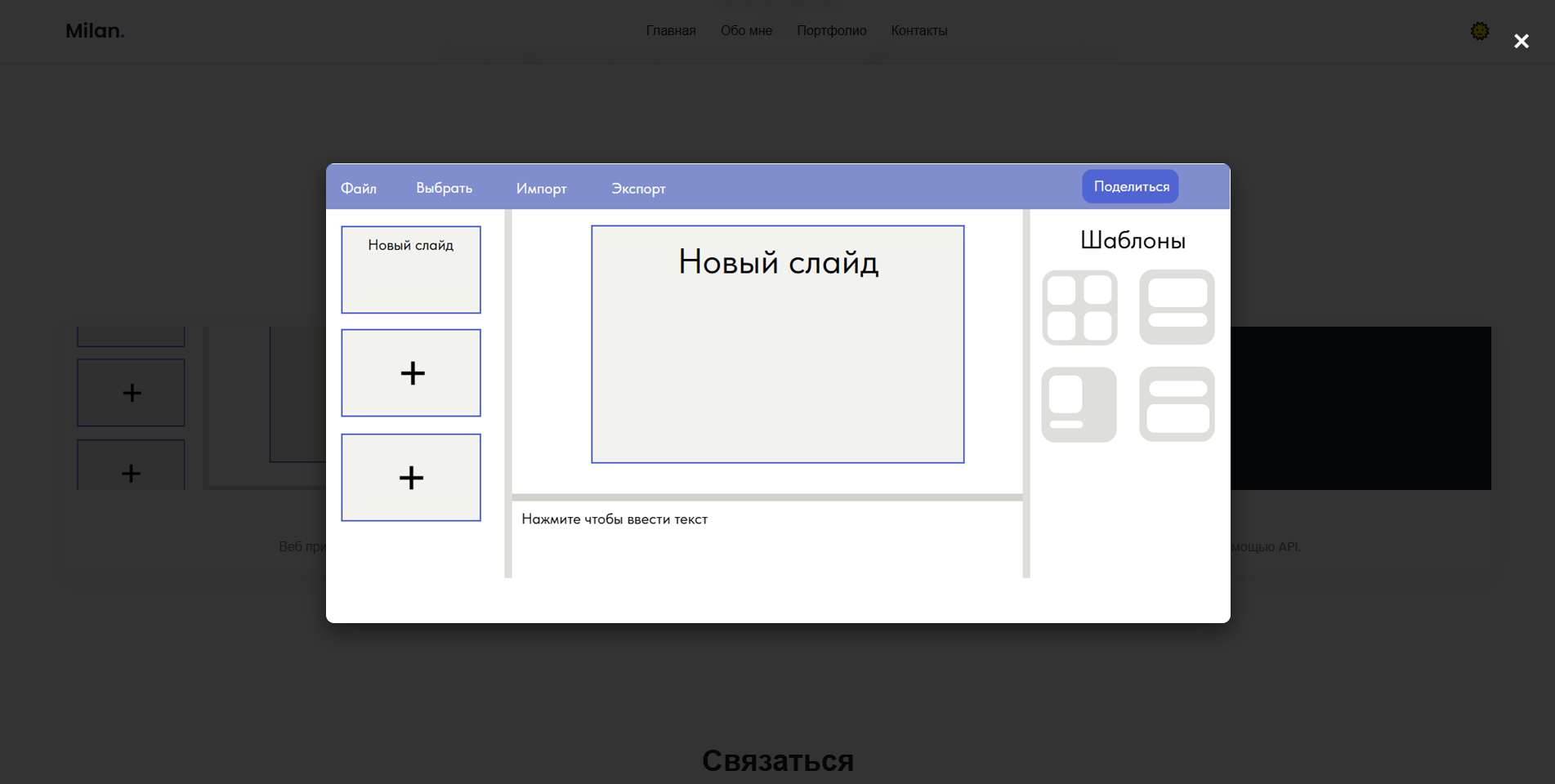This screenshot has height=784, width=1555.
Task: Click the Milan. site logo
Action: [95, 31]
